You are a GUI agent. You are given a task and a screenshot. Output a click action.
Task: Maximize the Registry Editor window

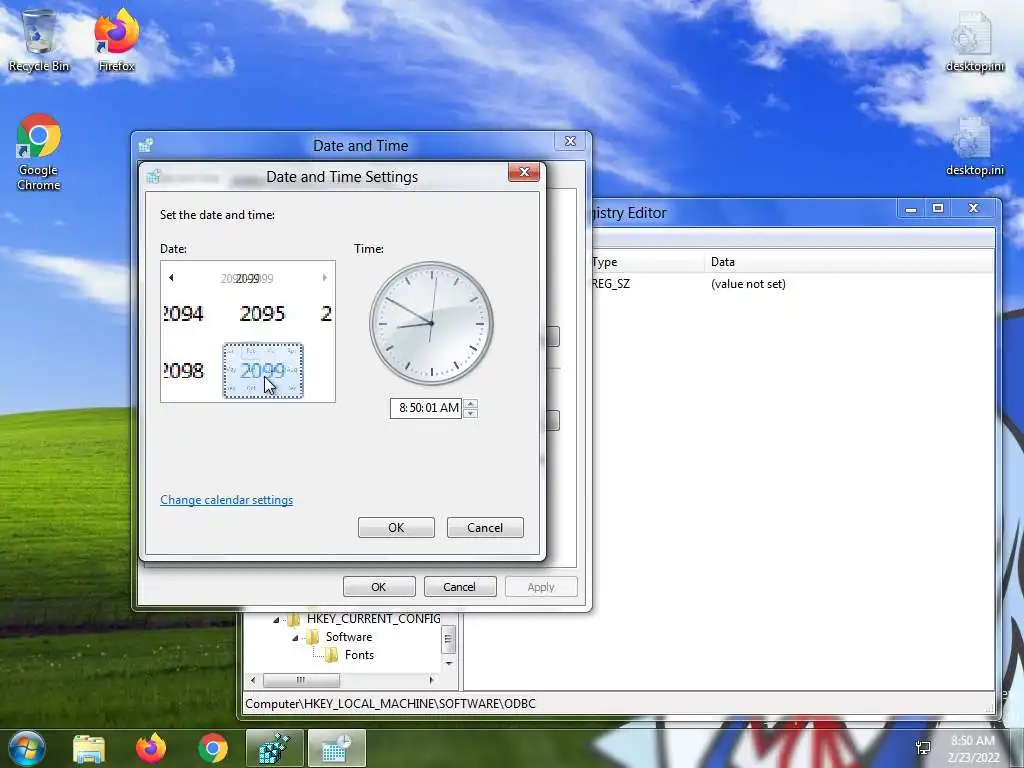[x=938, y=209]
